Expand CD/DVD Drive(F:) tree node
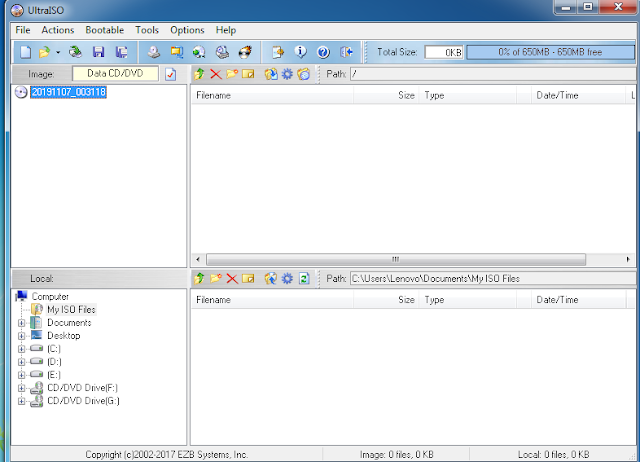This screenshot has height=462, width=640. coord(22,388)
